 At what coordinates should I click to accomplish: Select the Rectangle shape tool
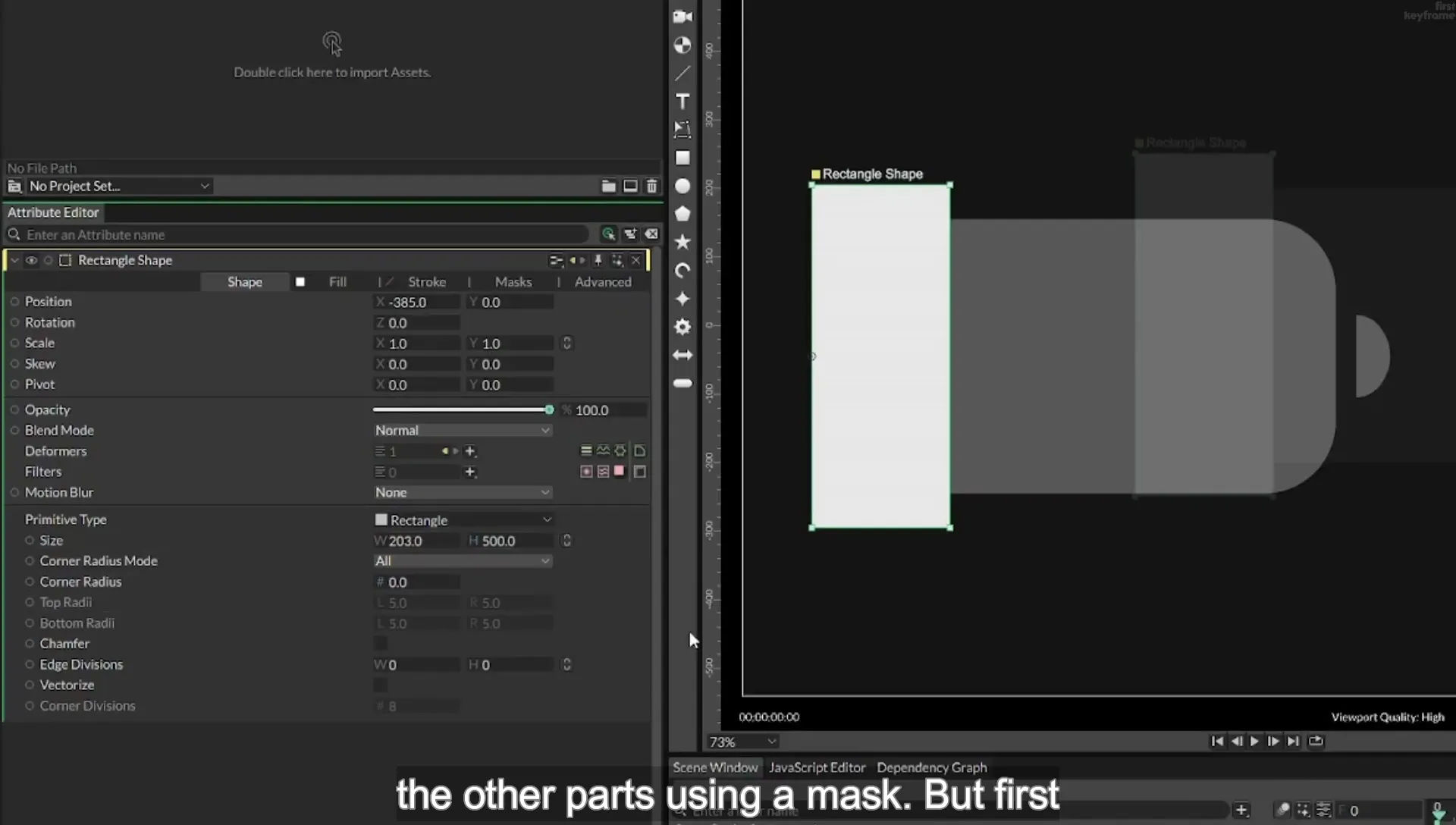click(682, 158)
